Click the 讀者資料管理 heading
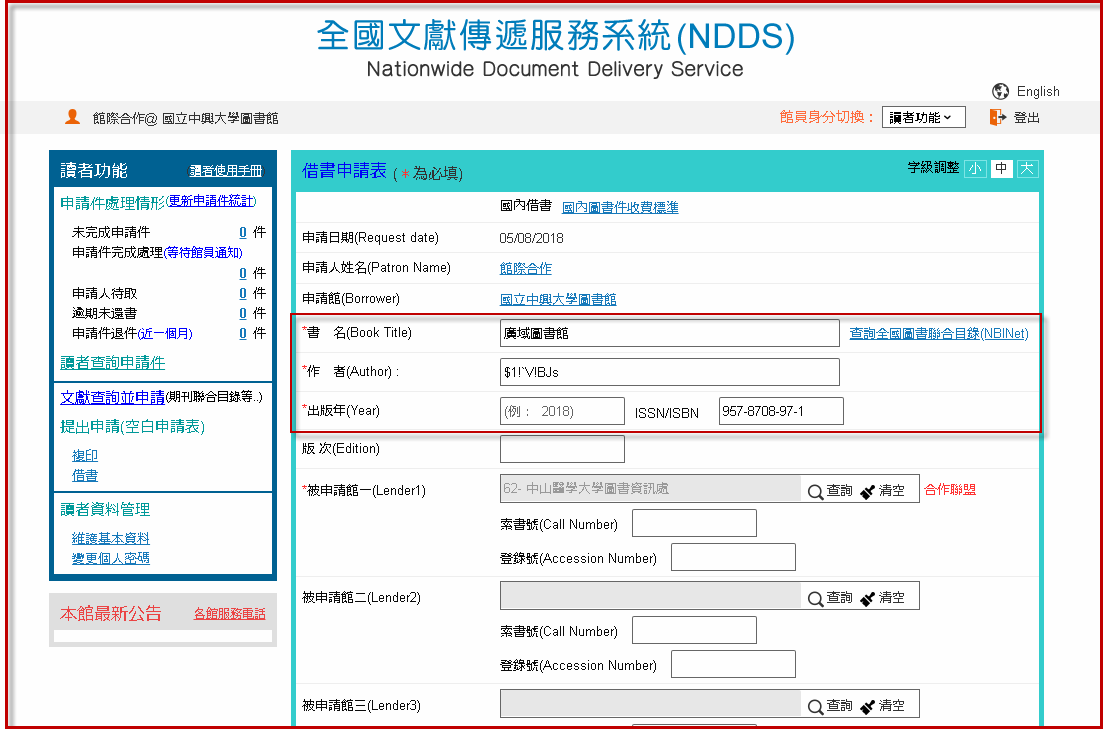 pos(105,509)
